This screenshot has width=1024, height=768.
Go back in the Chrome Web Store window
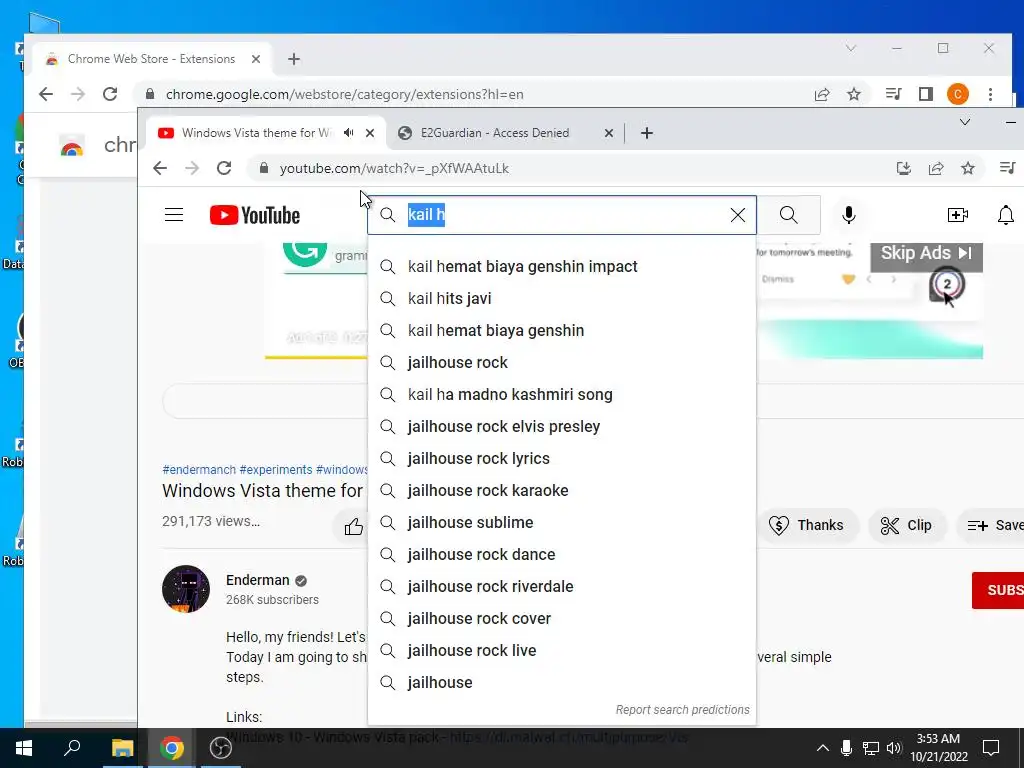coord(46,94)
